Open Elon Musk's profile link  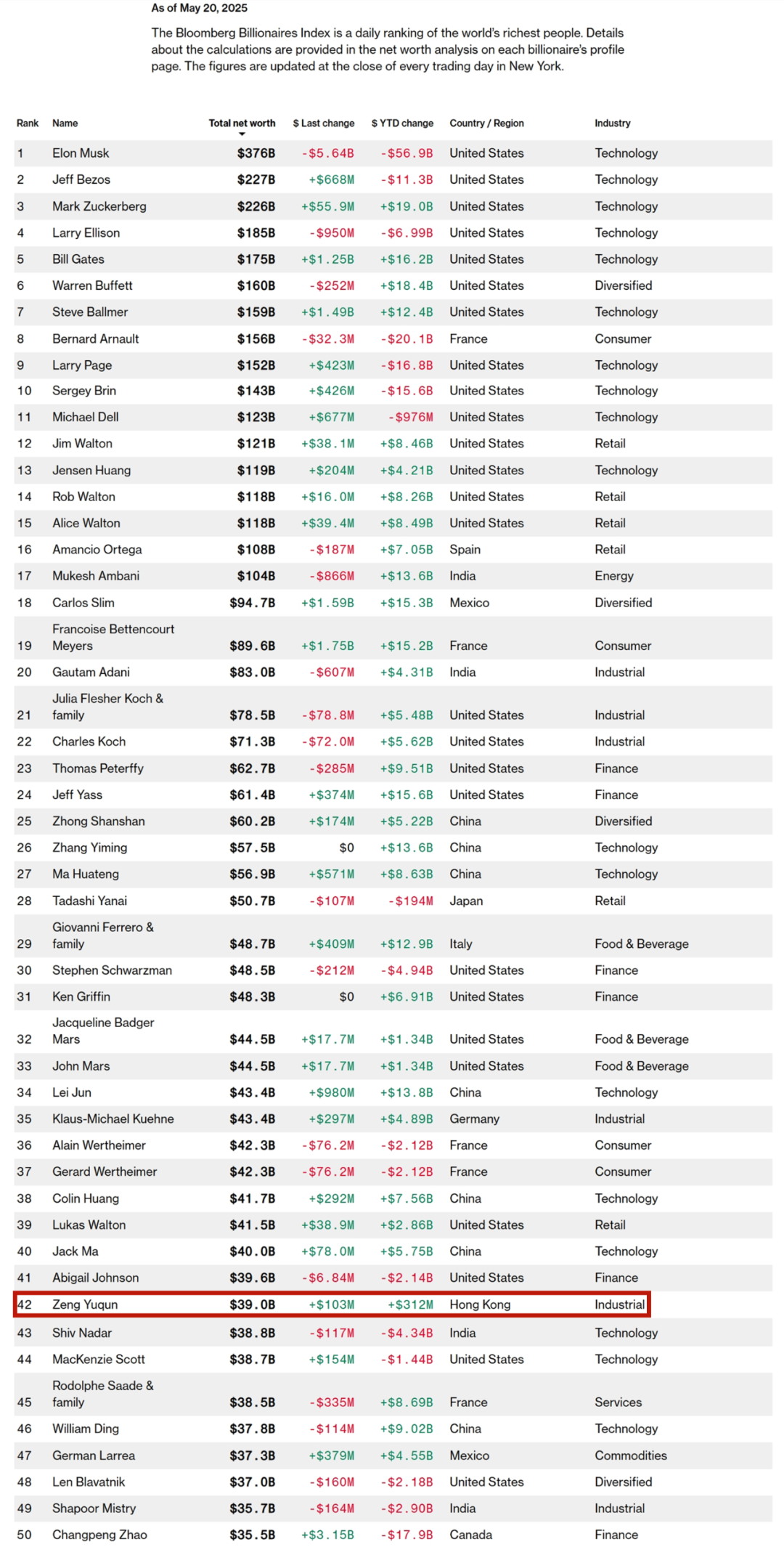coord(81,153)
